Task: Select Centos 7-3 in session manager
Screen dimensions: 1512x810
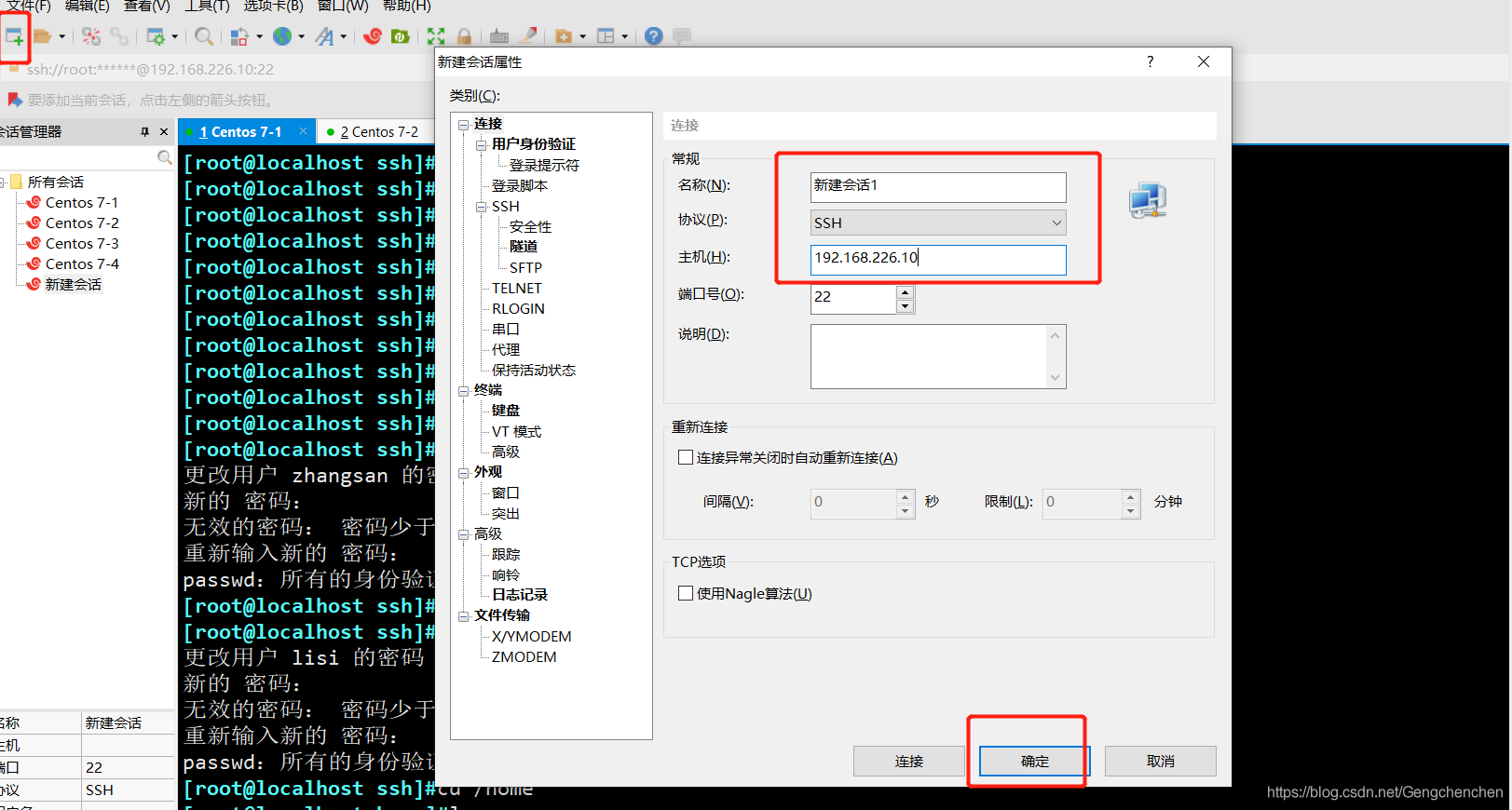Action: pyautogui.click(x=82, y=244)
